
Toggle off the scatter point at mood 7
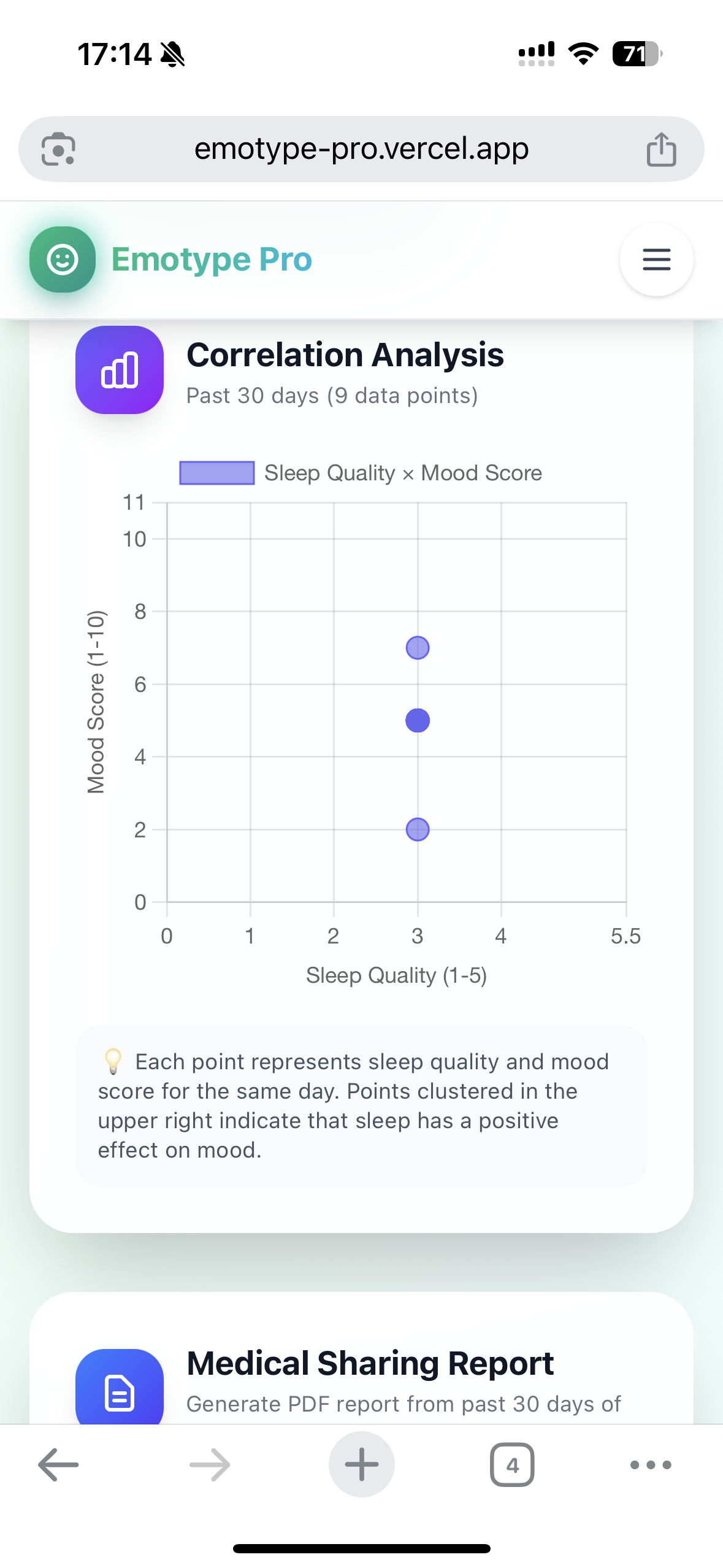click(x=417, y=647)
